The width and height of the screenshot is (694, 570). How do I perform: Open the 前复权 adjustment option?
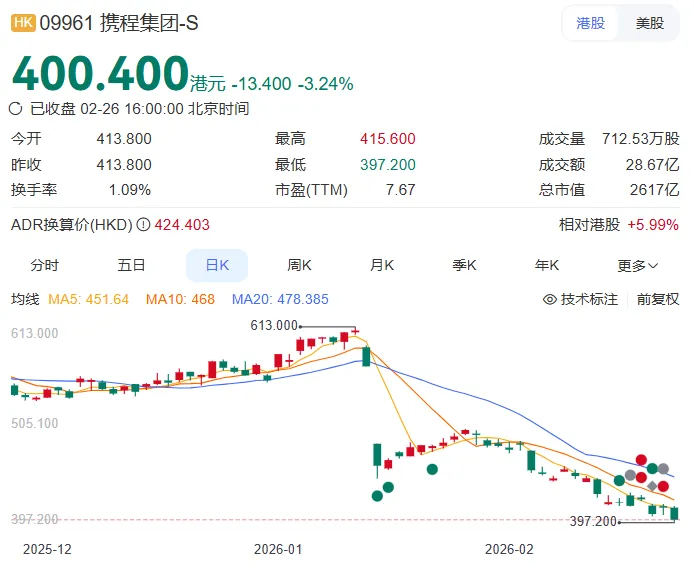click(658, 300)
